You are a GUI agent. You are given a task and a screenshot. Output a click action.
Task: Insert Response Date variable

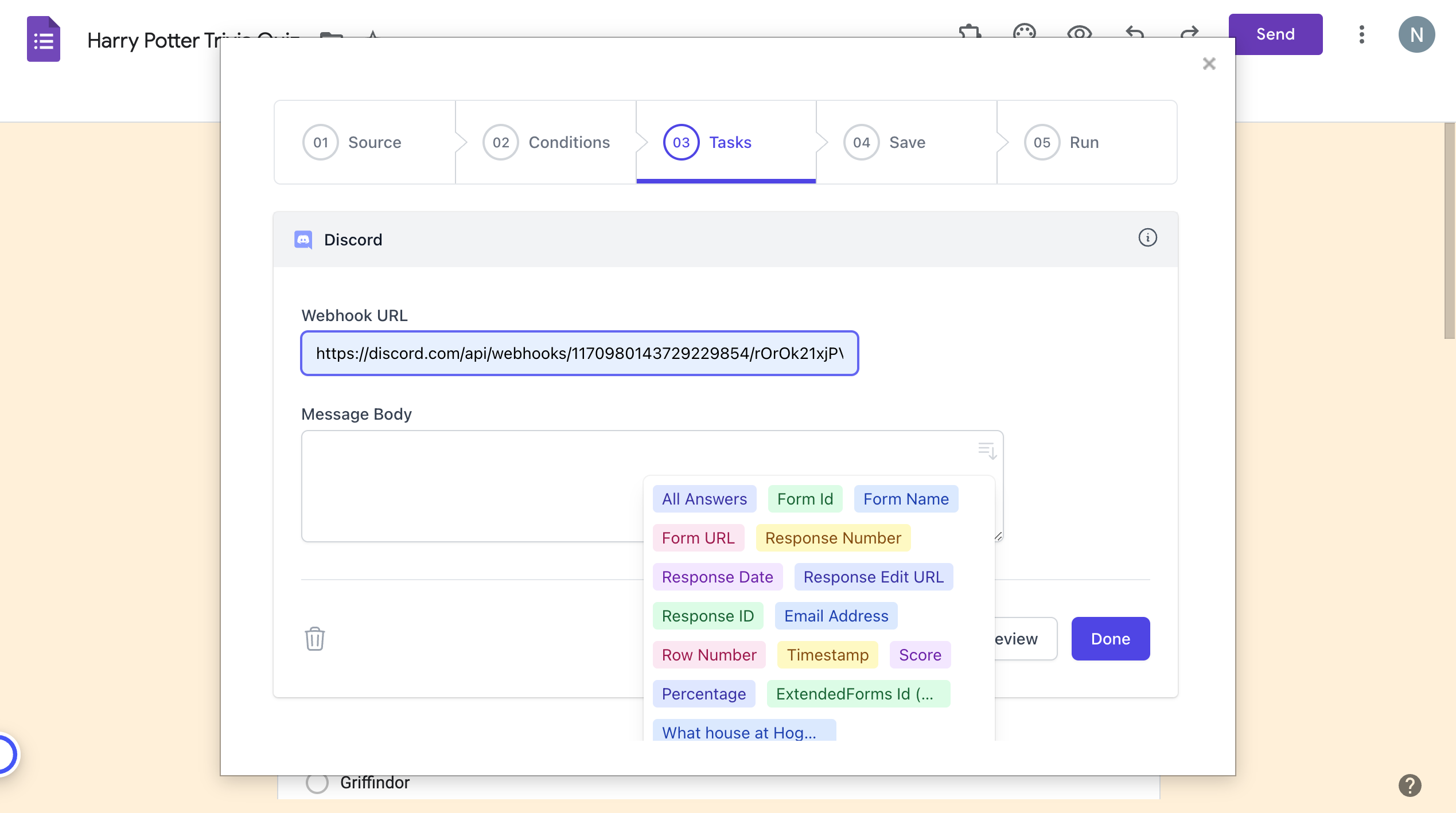[718, 577]
